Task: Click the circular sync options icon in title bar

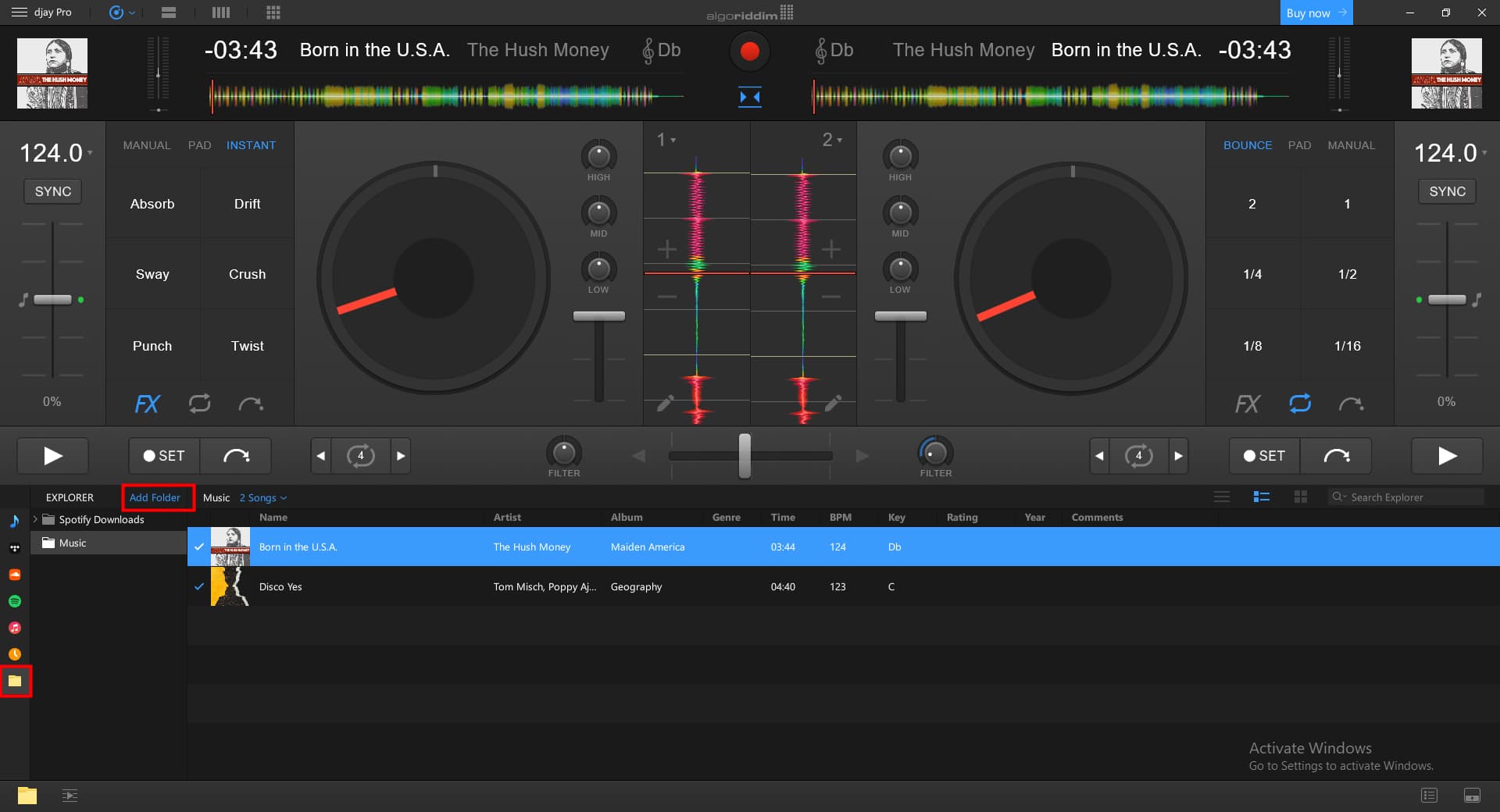Action: pyautogui.click(x=116, y=12)
